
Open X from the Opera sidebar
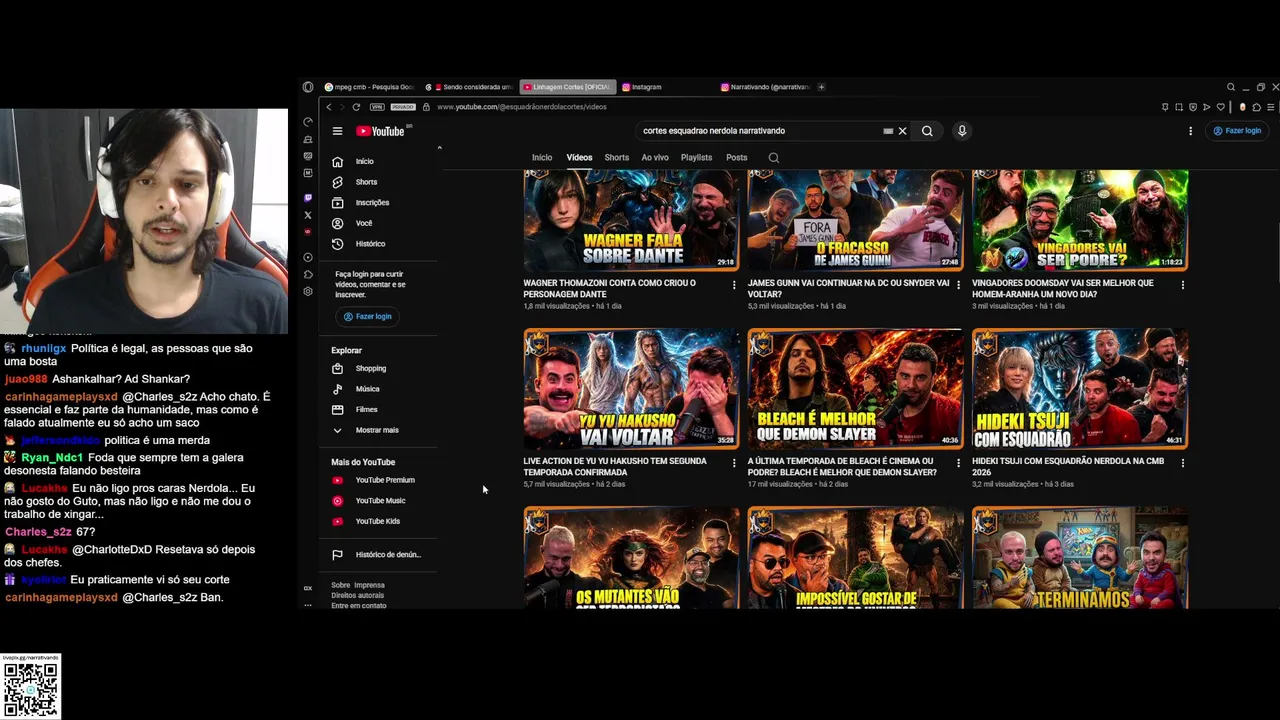tap(308, 215)
